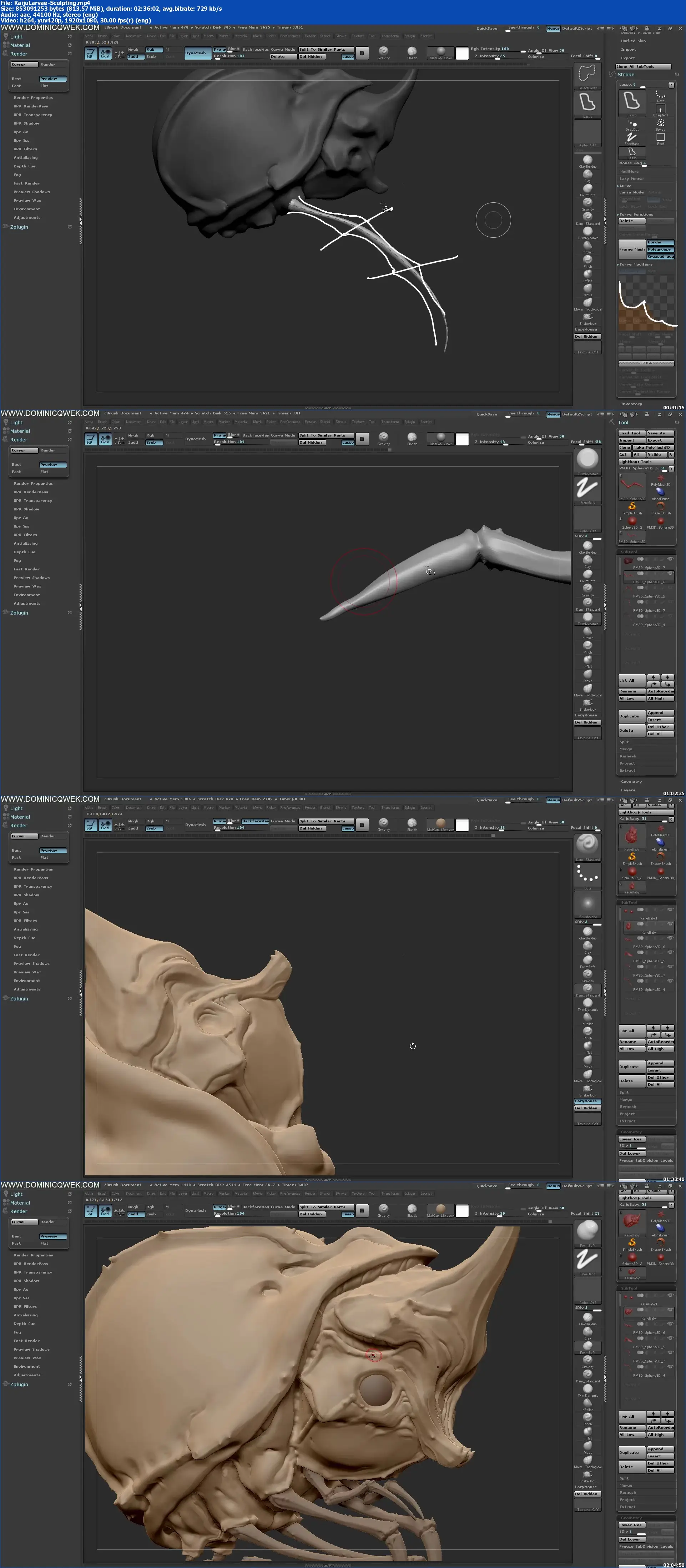686x1568 pixels.
Task: Click Make PolyMesh3D in the second frame
Action: (653, 447)
